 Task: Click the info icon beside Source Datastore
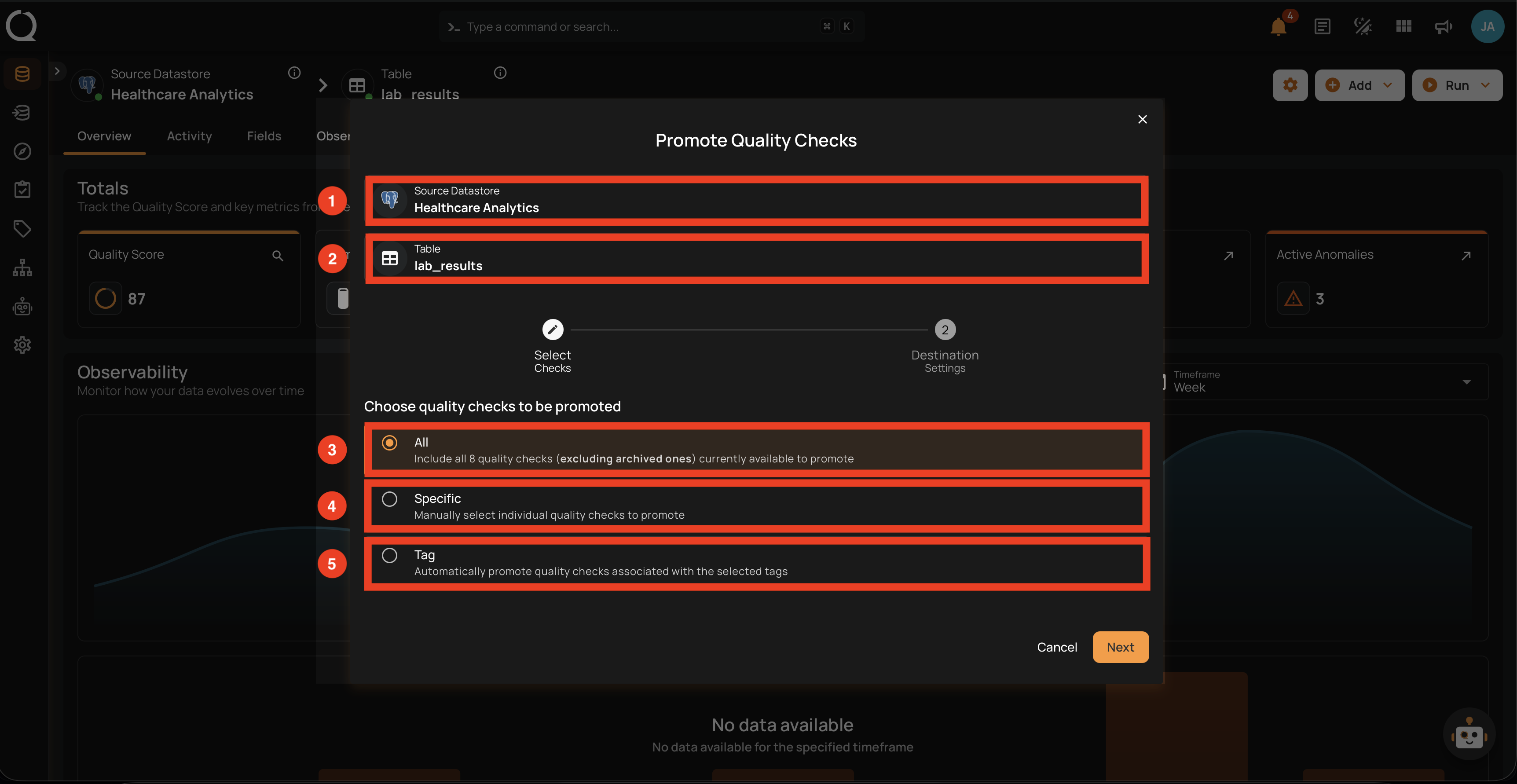pyautogui.click(x=294, y=73)
